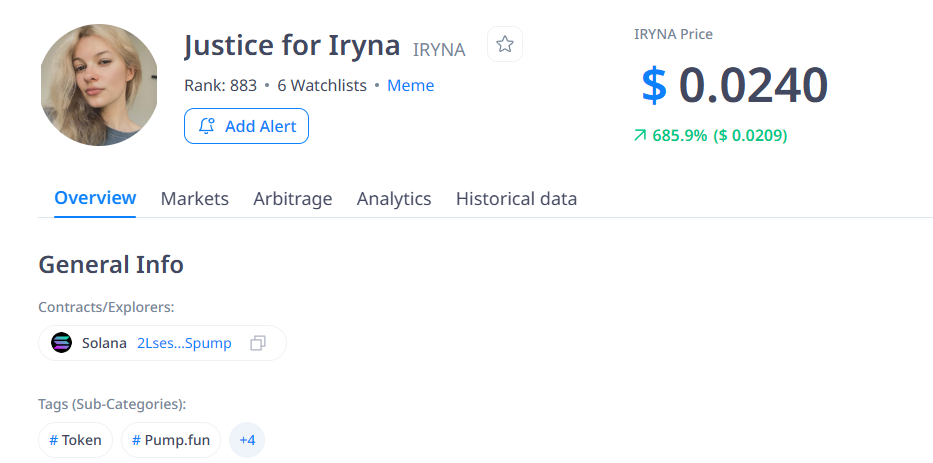Viewport: 933px width, 463px height.
Task: Open the 2Lses...Spump contract explorer link
Action: coord(184,343)
